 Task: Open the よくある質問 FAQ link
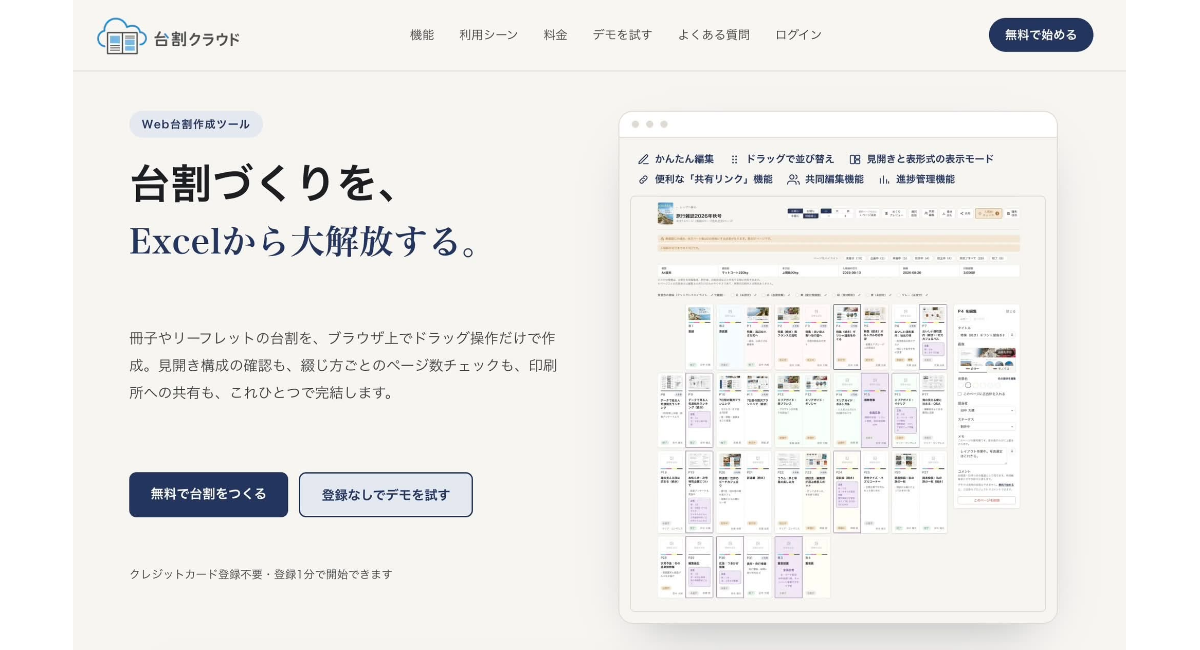[714, 35]
